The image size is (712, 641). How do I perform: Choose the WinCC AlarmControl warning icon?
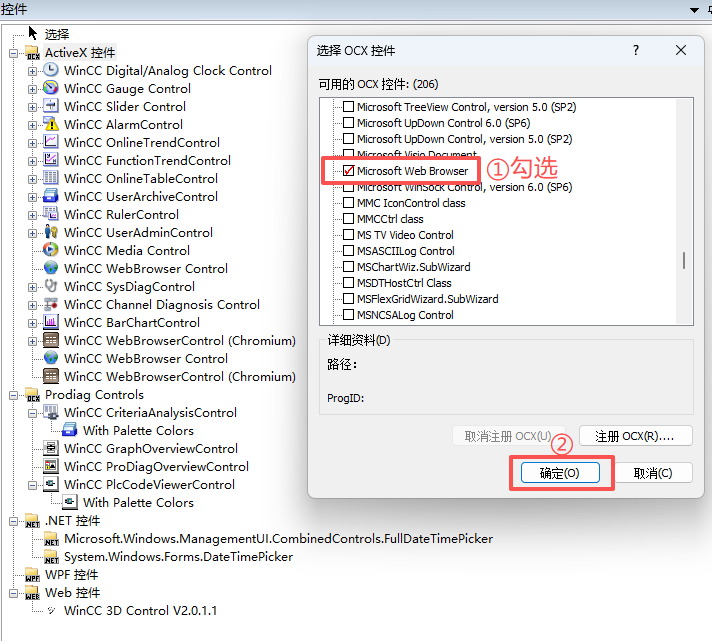click(50, 124)
